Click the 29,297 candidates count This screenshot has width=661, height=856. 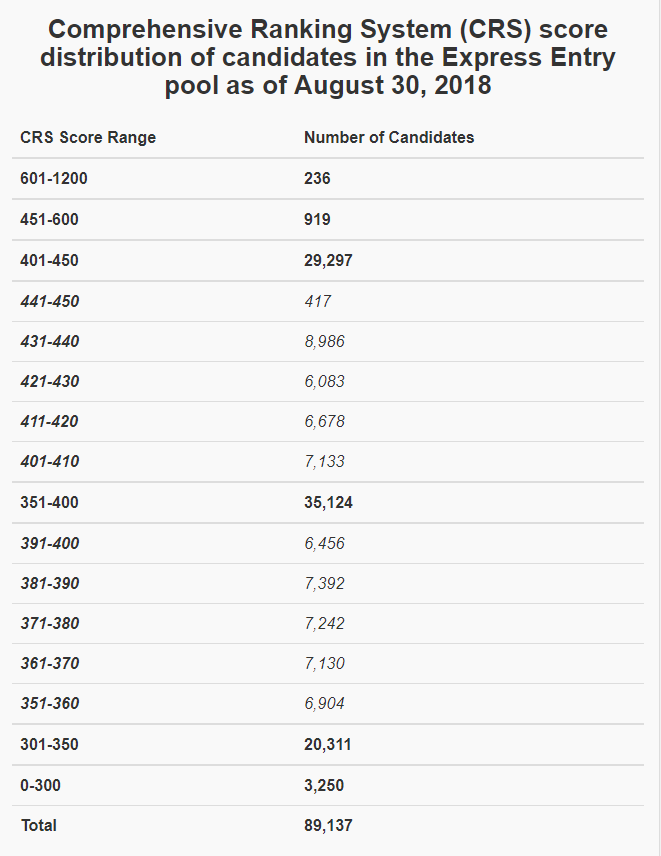328,261
